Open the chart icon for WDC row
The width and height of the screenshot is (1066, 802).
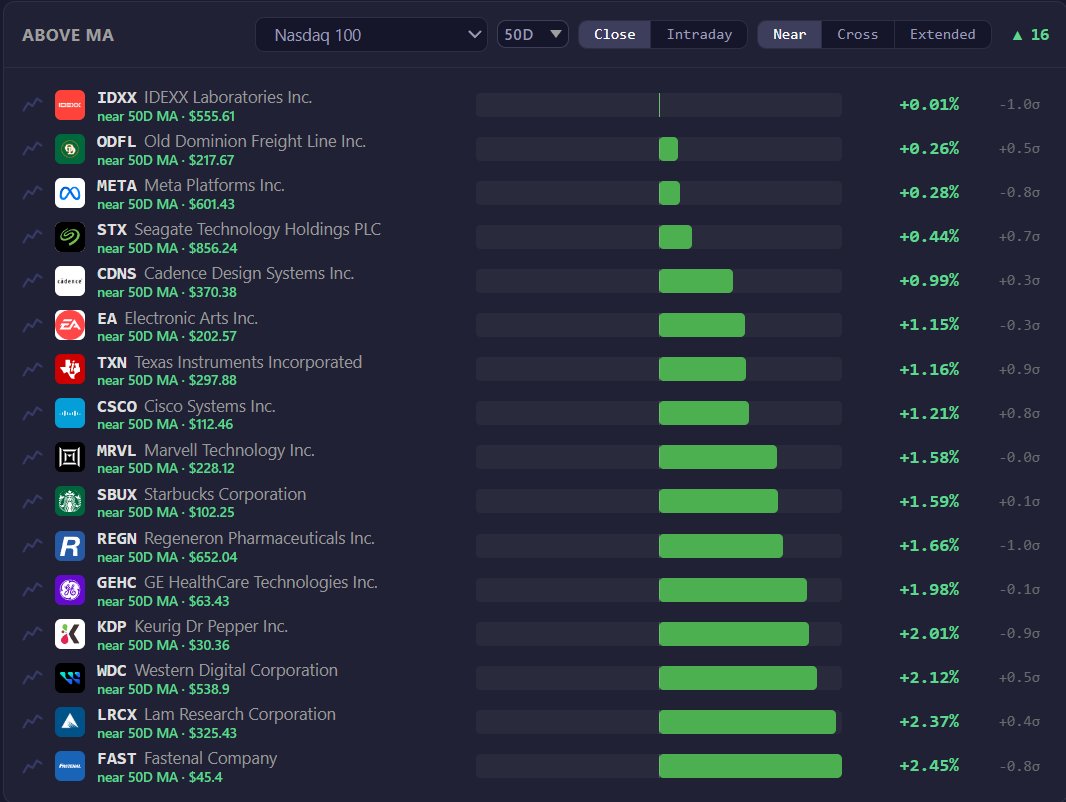tap(32, 678)
